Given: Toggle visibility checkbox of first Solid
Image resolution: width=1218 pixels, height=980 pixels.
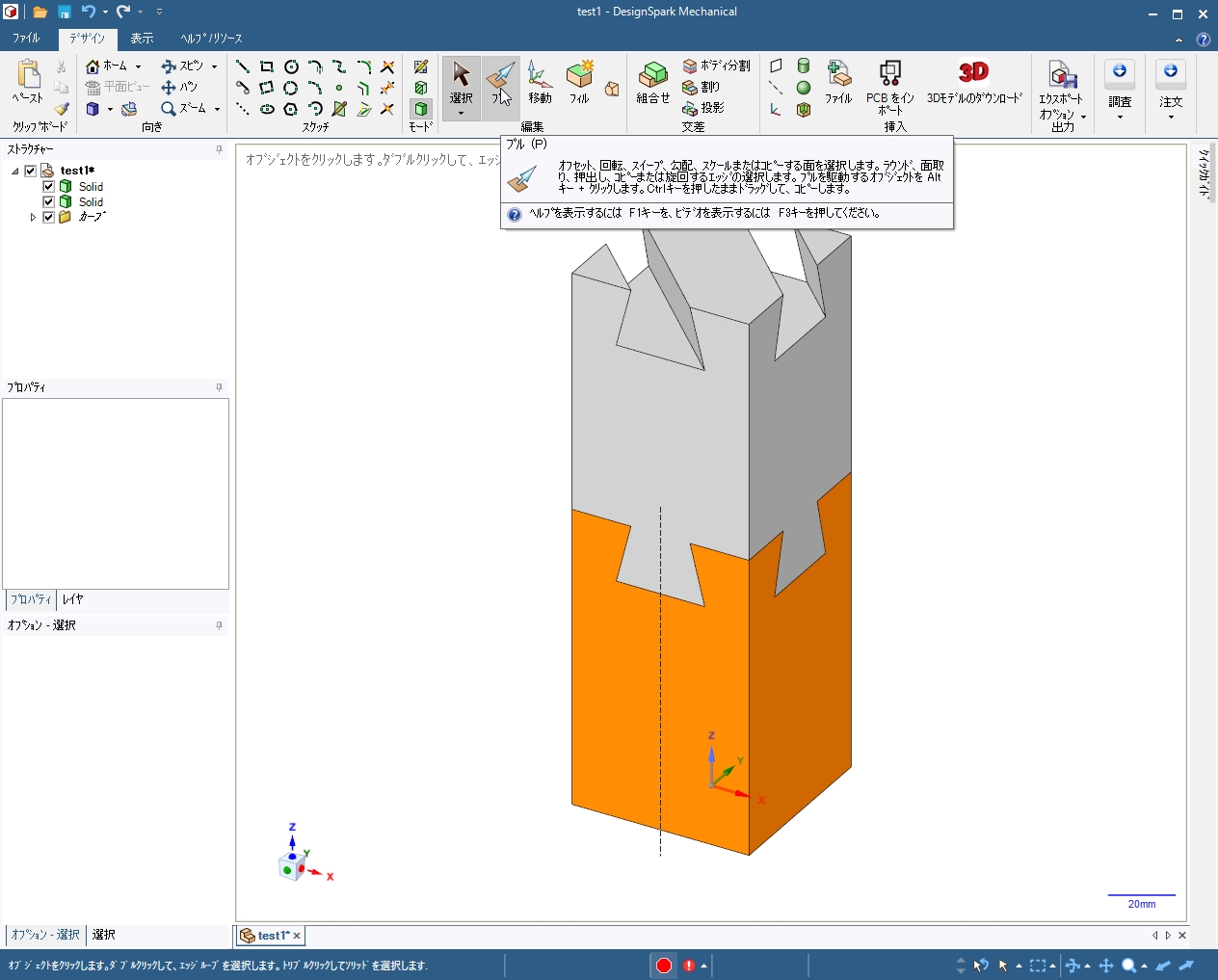Looking at the screenshot, I should coord(48,187).
